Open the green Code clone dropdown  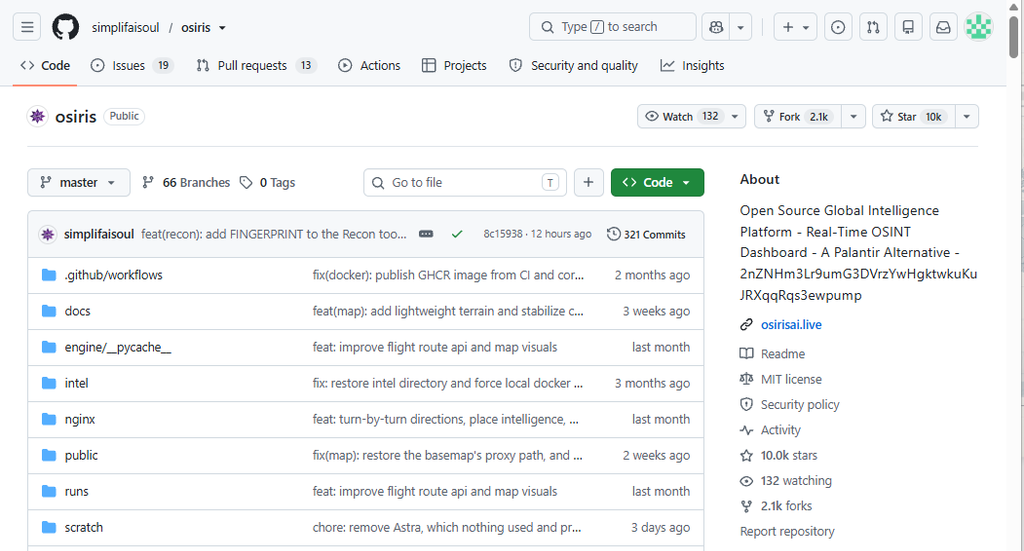click(x=657, y=182)
